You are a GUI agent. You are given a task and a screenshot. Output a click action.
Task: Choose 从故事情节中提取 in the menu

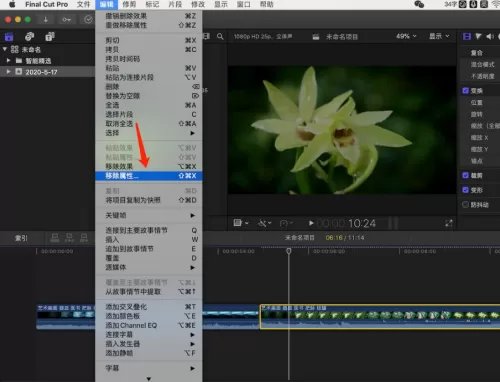(x=149, y=292)
